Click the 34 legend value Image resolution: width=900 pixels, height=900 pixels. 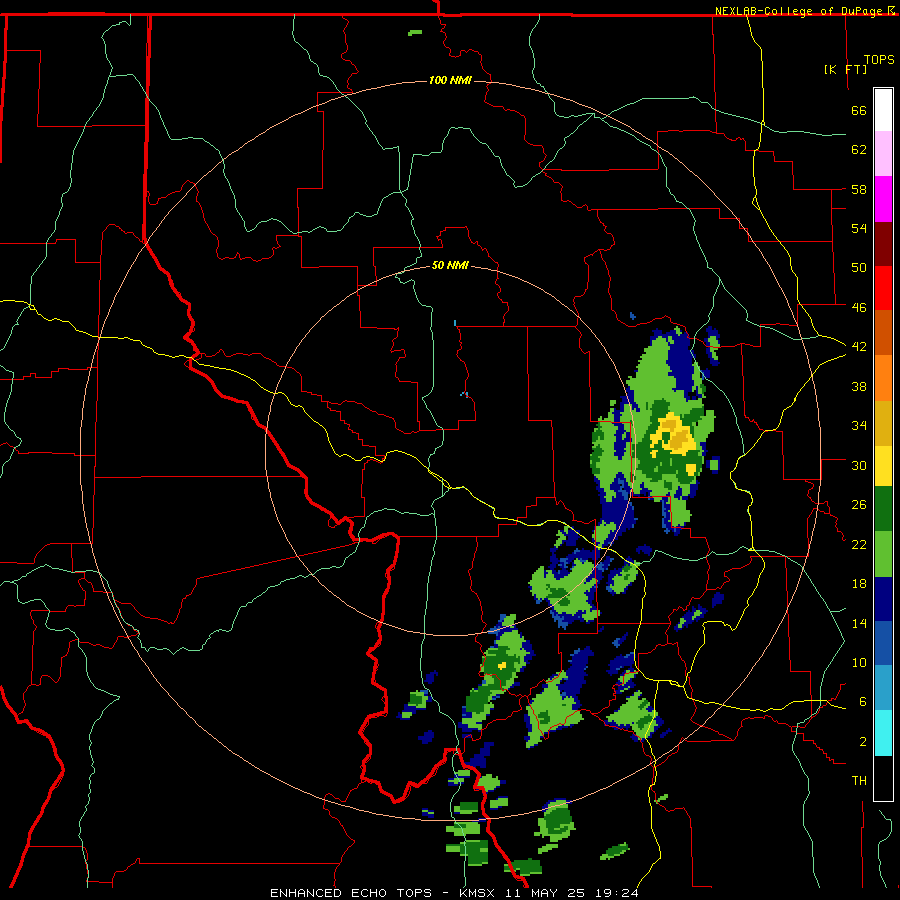859,426
